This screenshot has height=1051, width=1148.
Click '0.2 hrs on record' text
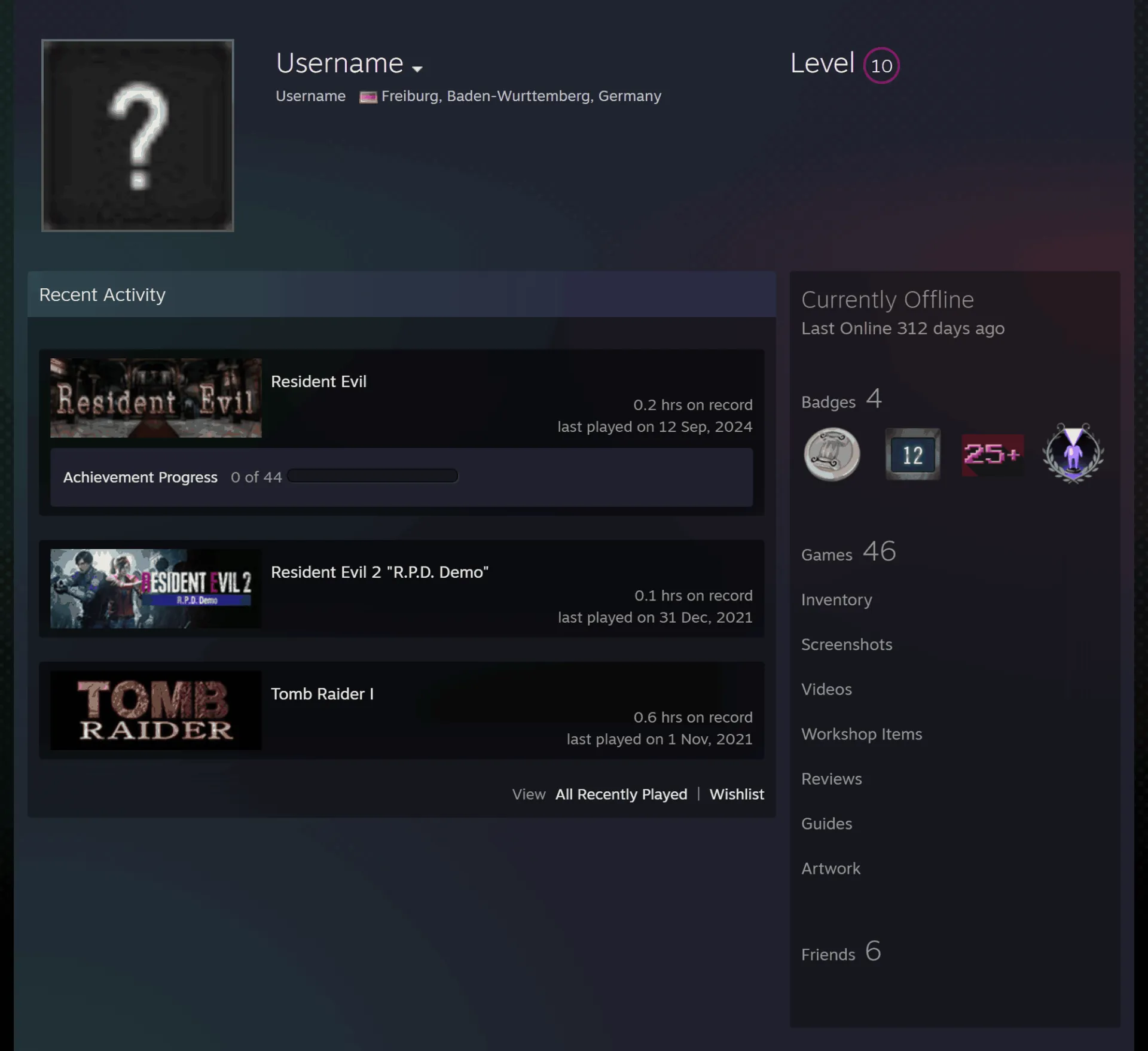click(693, 405)
